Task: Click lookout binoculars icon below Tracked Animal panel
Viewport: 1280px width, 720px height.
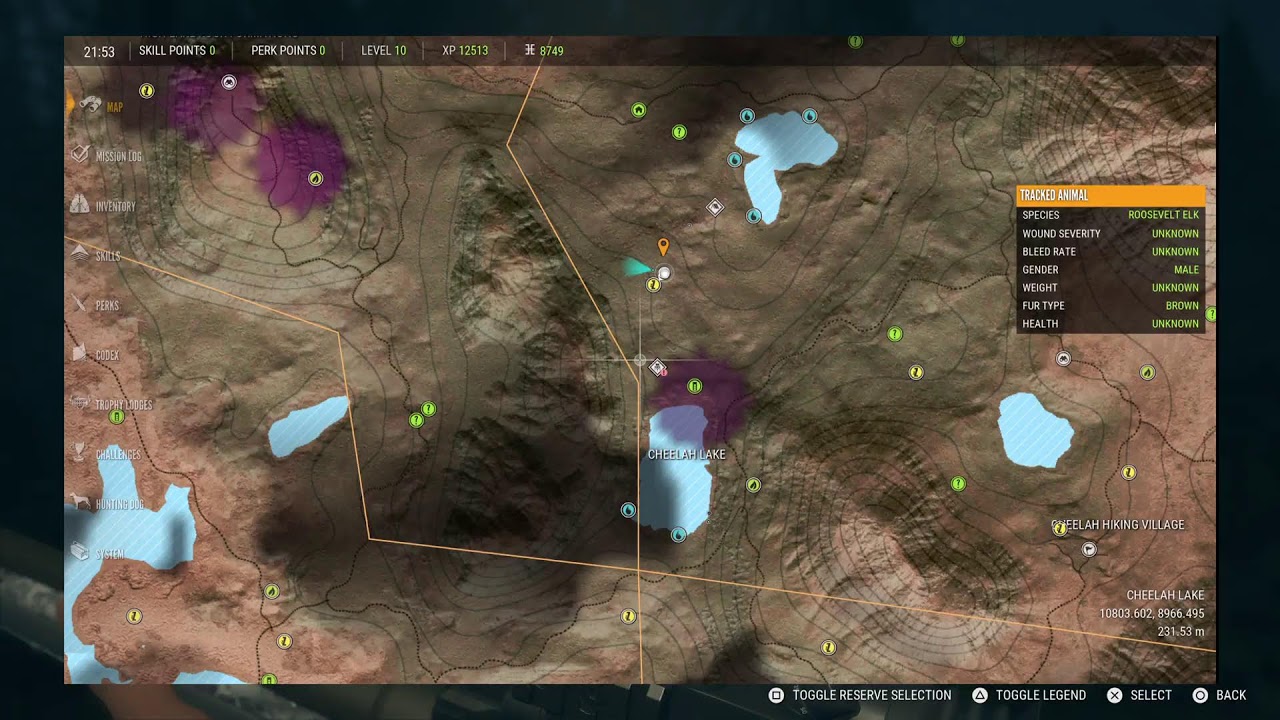Action: coord(1063,358)
